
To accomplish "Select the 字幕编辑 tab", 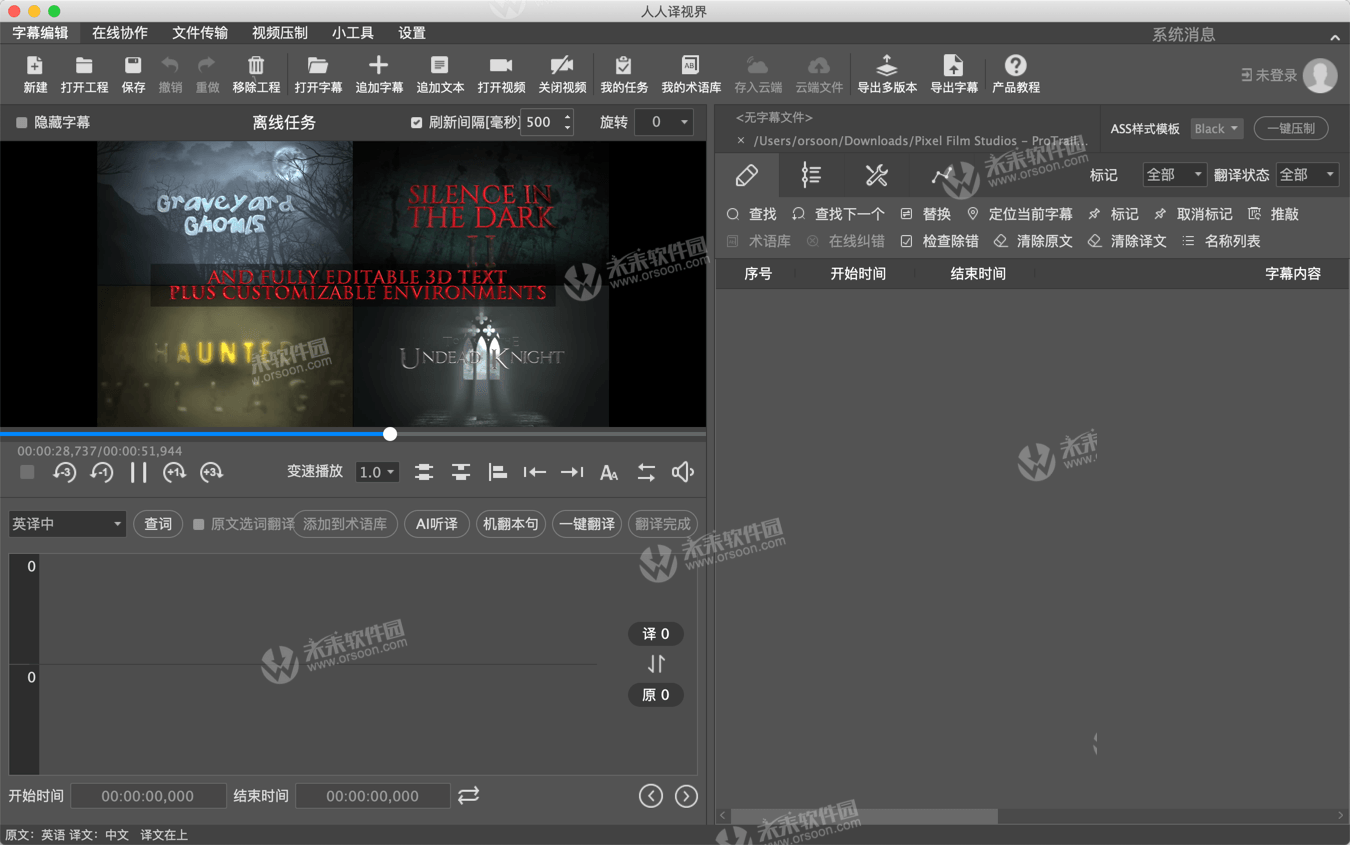I will [x=40, y=33].
